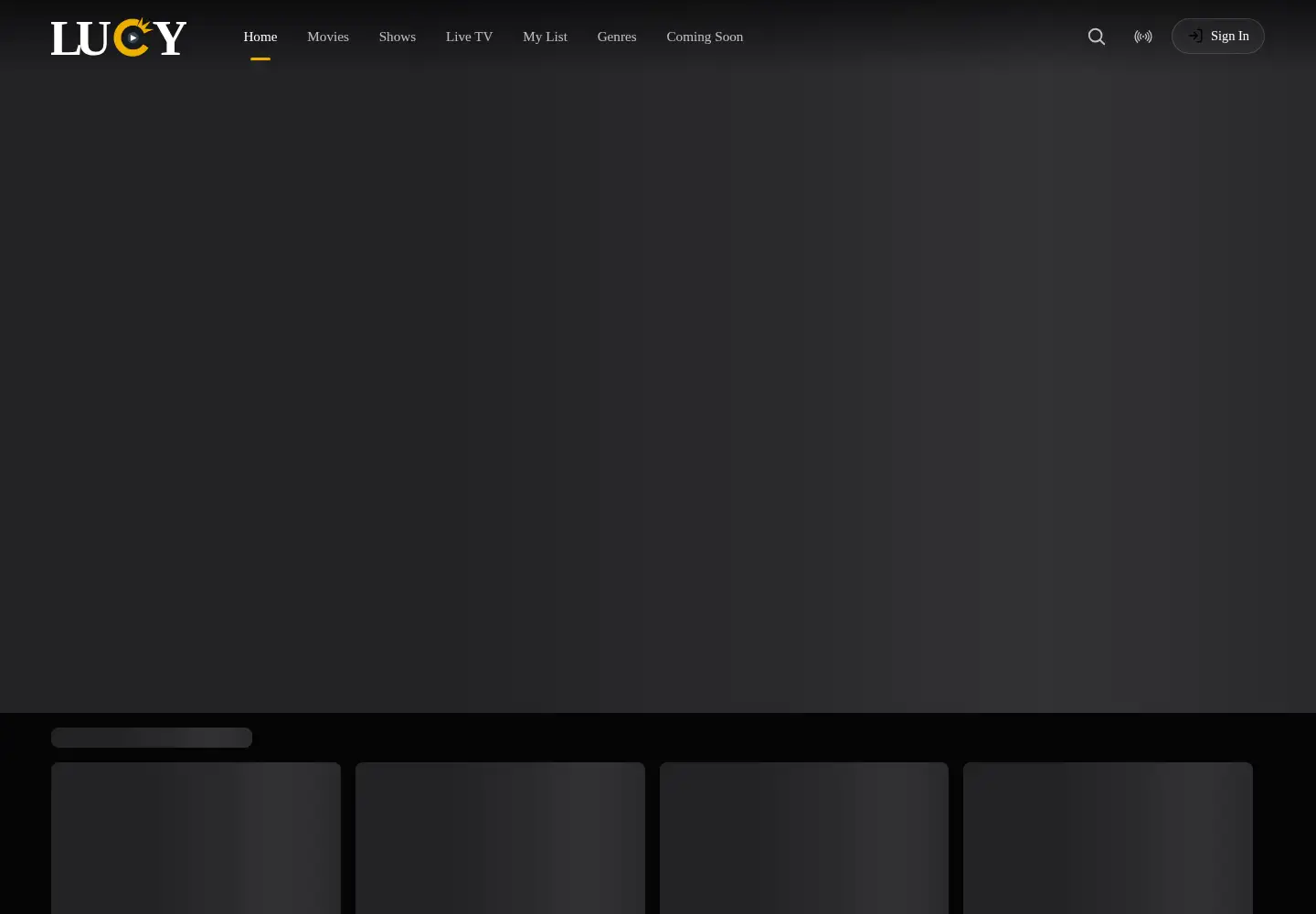Browse the Genres menu
This screenshot has width=1316, height=914.
point(617,37)
